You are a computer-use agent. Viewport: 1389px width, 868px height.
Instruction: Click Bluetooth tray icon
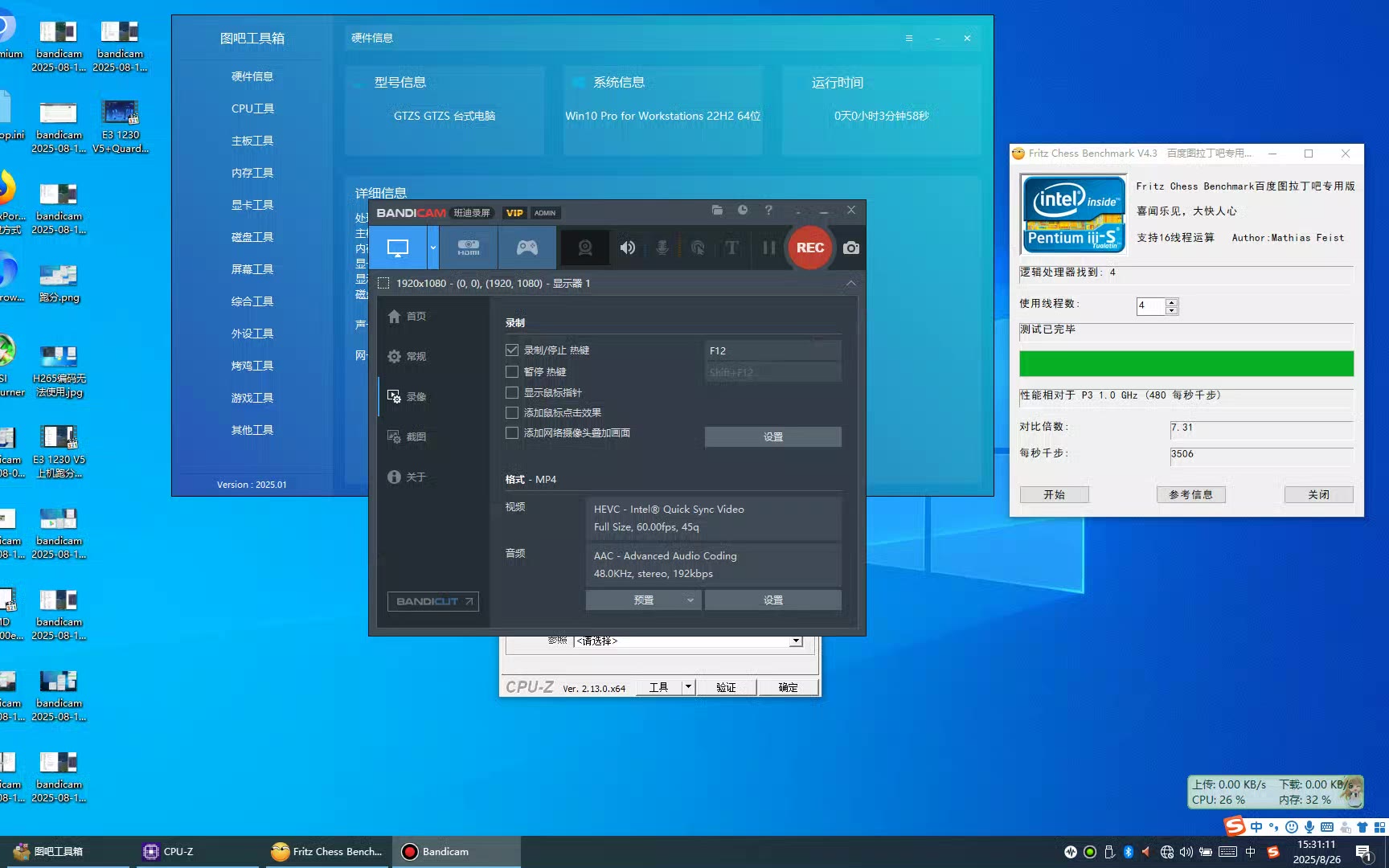click(1128, 852)
